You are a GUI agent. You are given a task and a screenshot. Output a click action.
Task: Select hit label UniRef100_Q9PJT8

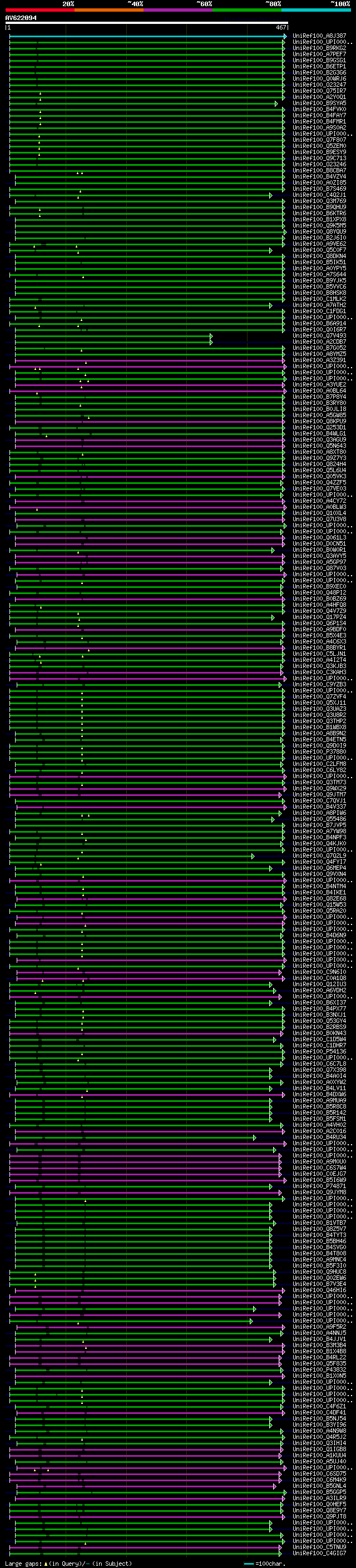319,1516
